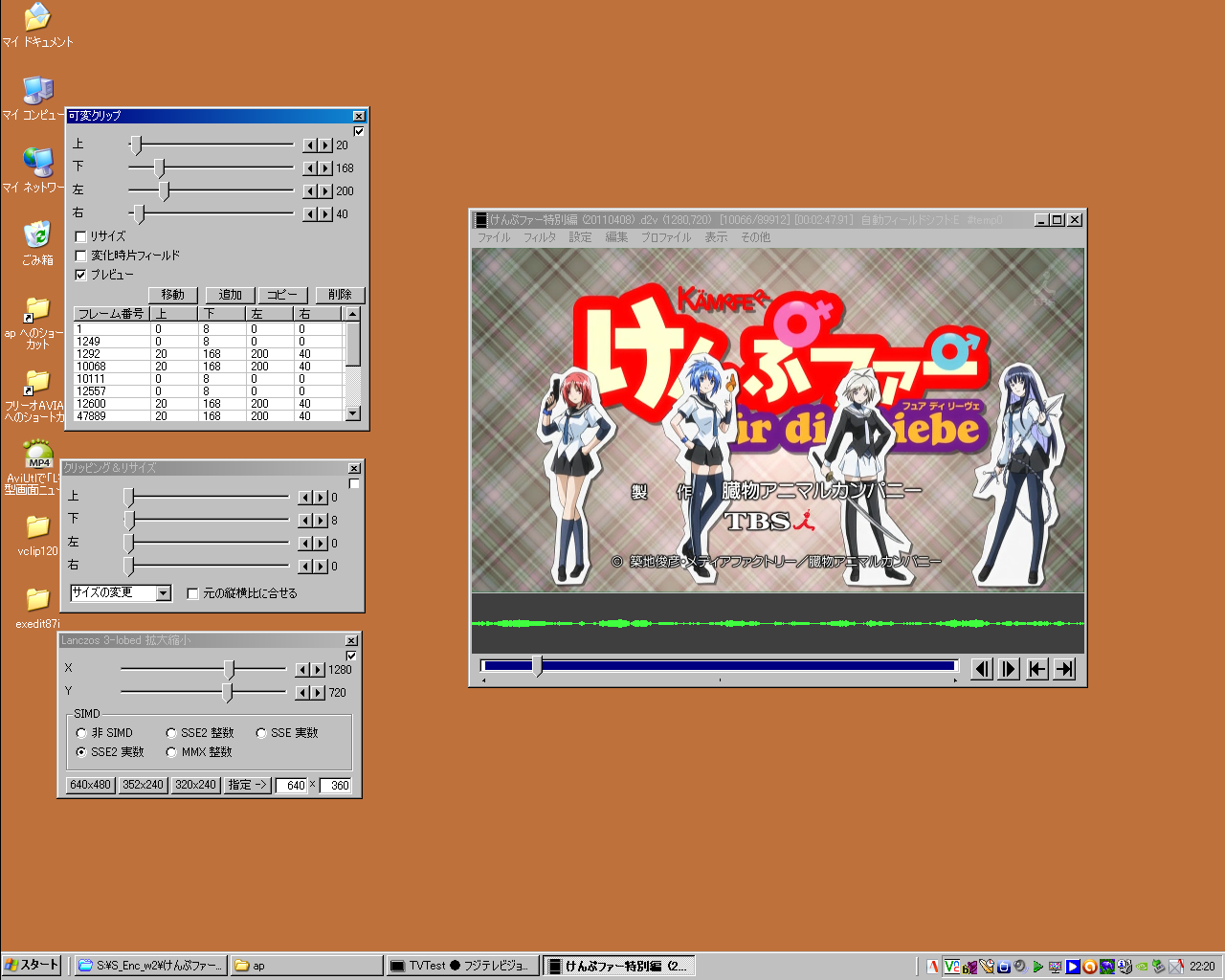The height and width of the screenshot is (980, 1225).
Task: Click 640x480 preset size button
Action: (91, 785)
